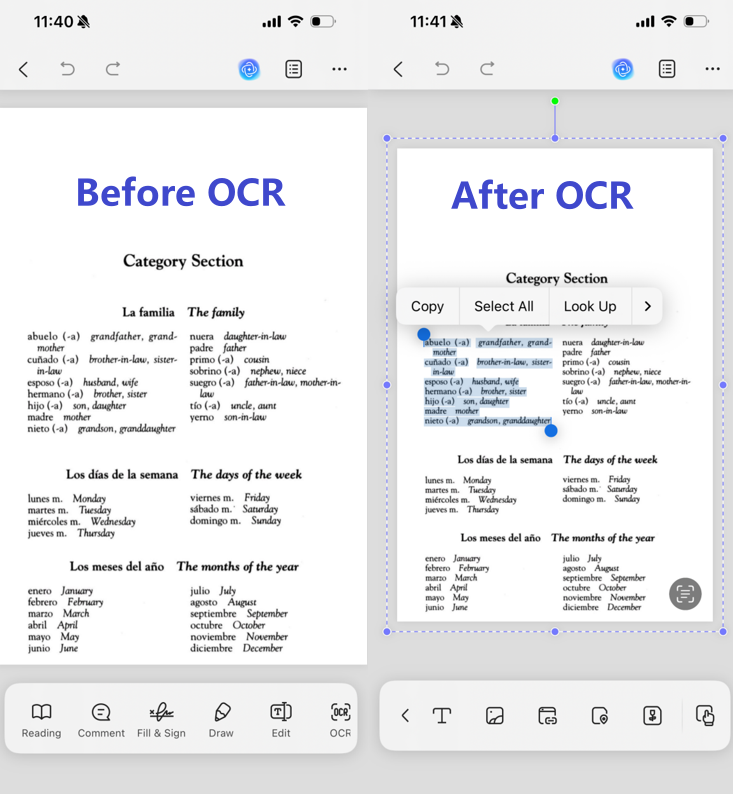Screen dimensions: 733x794
Task: Tap 'Los días de la semana' in the Before OCR page
Action: pos(122,474)
